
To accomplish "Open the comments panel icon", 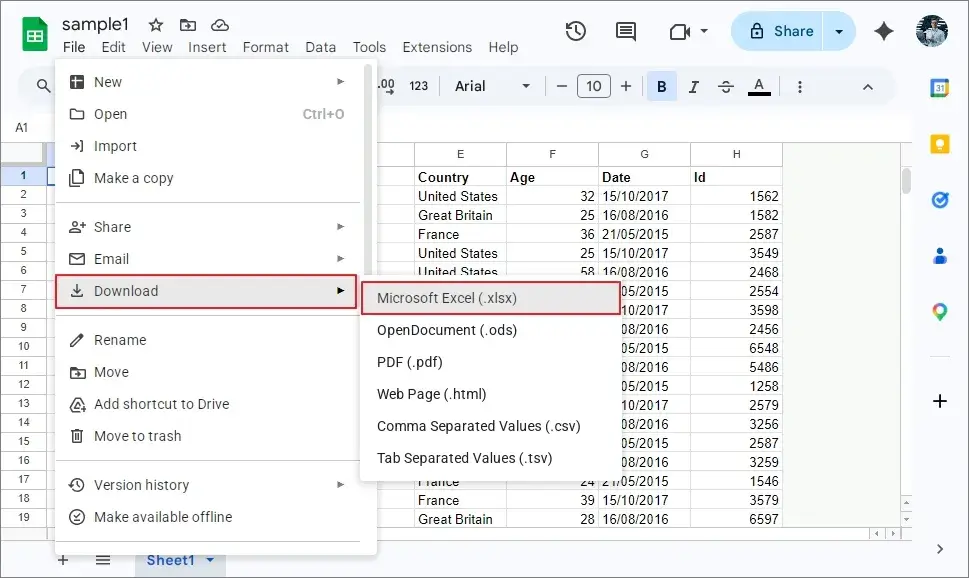I will point(626,31).
